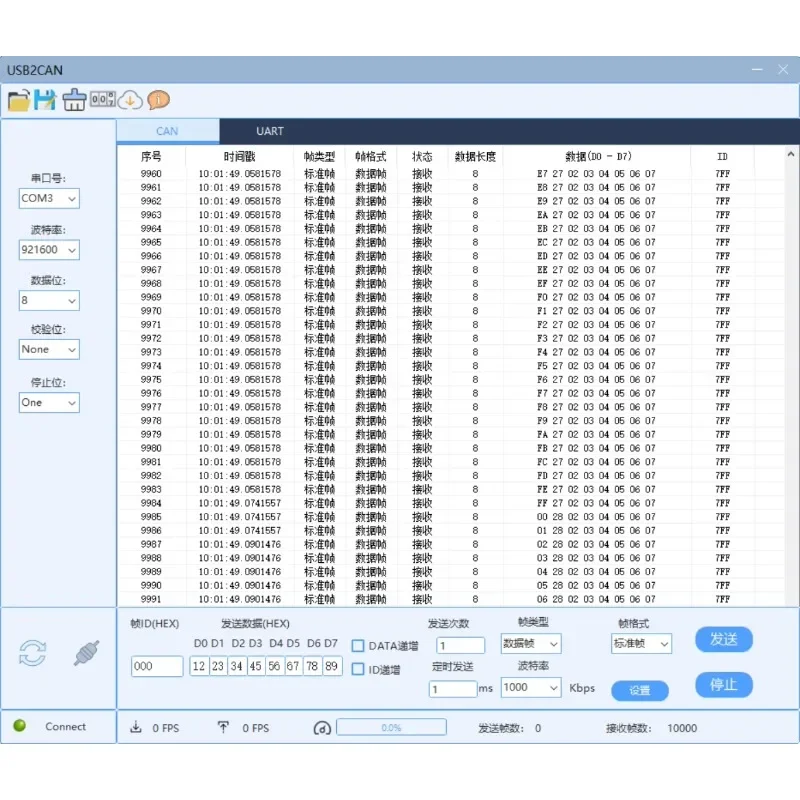This screenshot has width=800, height=800.
Task: Click the refresh ports arrows icon
Action: tap(33, 653)
